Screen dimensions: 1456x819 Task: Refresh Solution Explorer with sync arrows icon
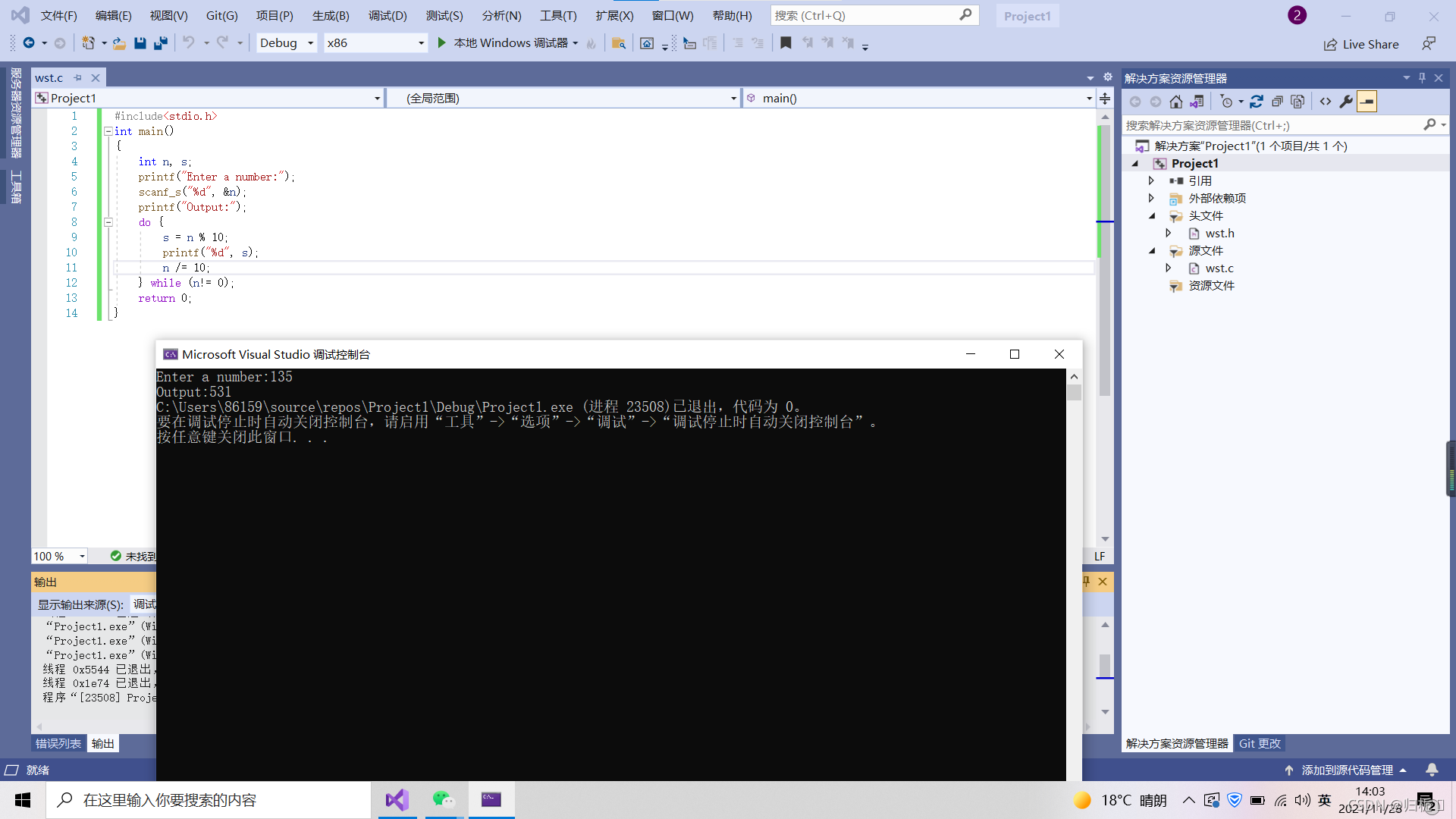(1257, 102)
